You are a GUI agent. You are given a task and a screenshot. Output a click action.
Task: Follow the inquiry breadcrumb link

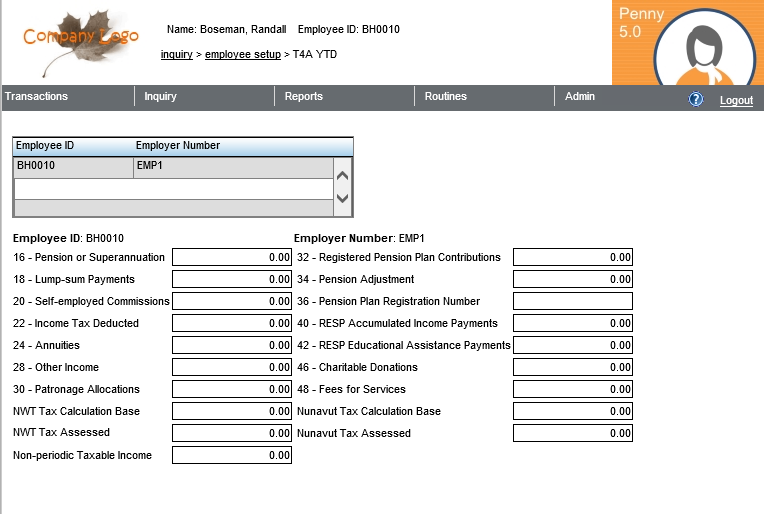click(x=176, y=54)
